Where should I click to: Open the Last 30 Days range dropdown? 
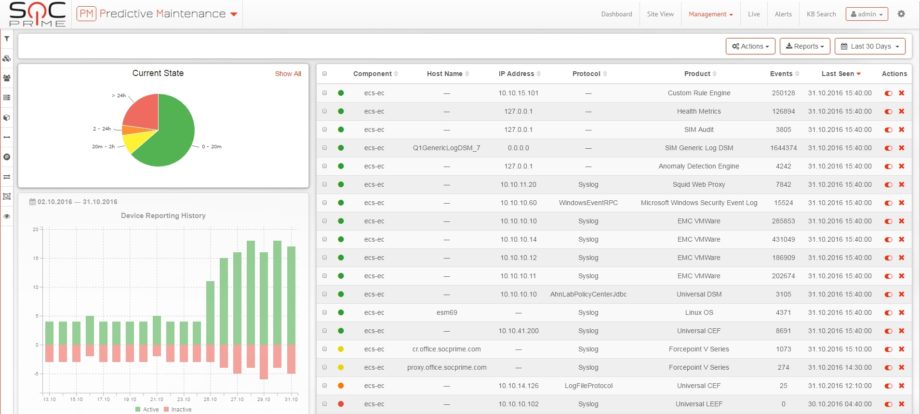[870, 46]
